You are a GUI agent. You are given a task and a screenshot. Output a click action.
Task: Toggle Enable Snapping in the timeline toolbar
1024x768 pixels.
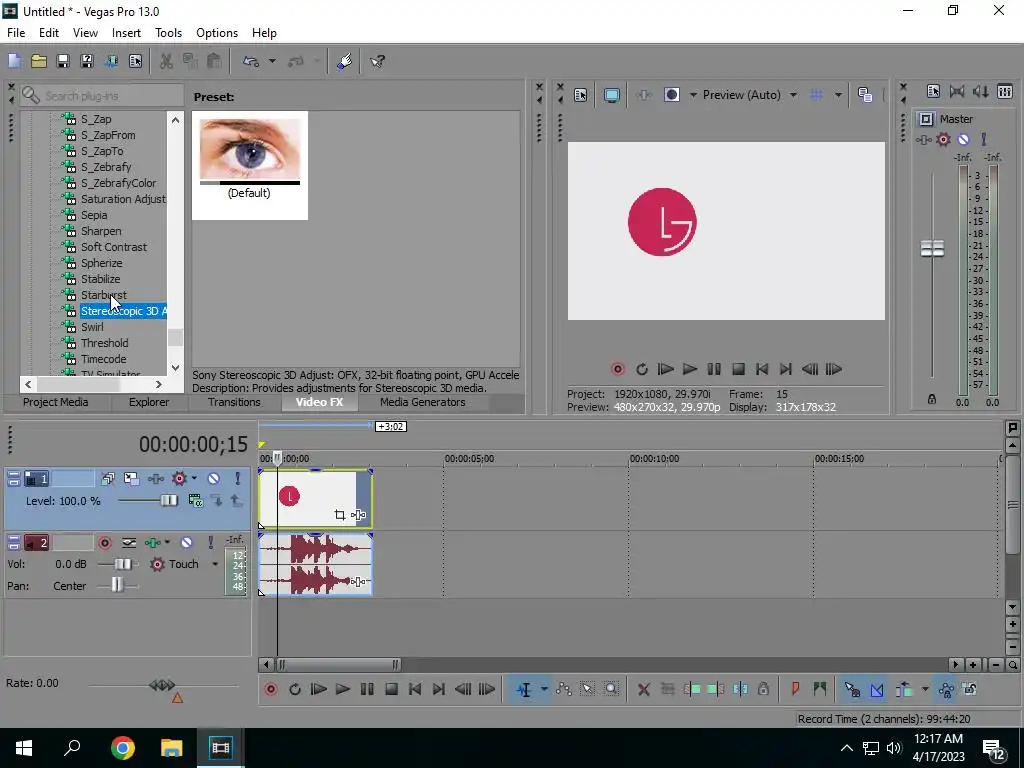coord(852,689)
